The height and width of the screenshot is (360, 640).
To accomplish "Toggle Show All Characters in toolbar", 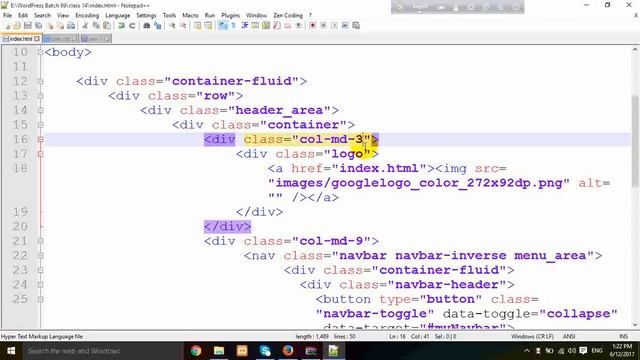I will (233, 25).
